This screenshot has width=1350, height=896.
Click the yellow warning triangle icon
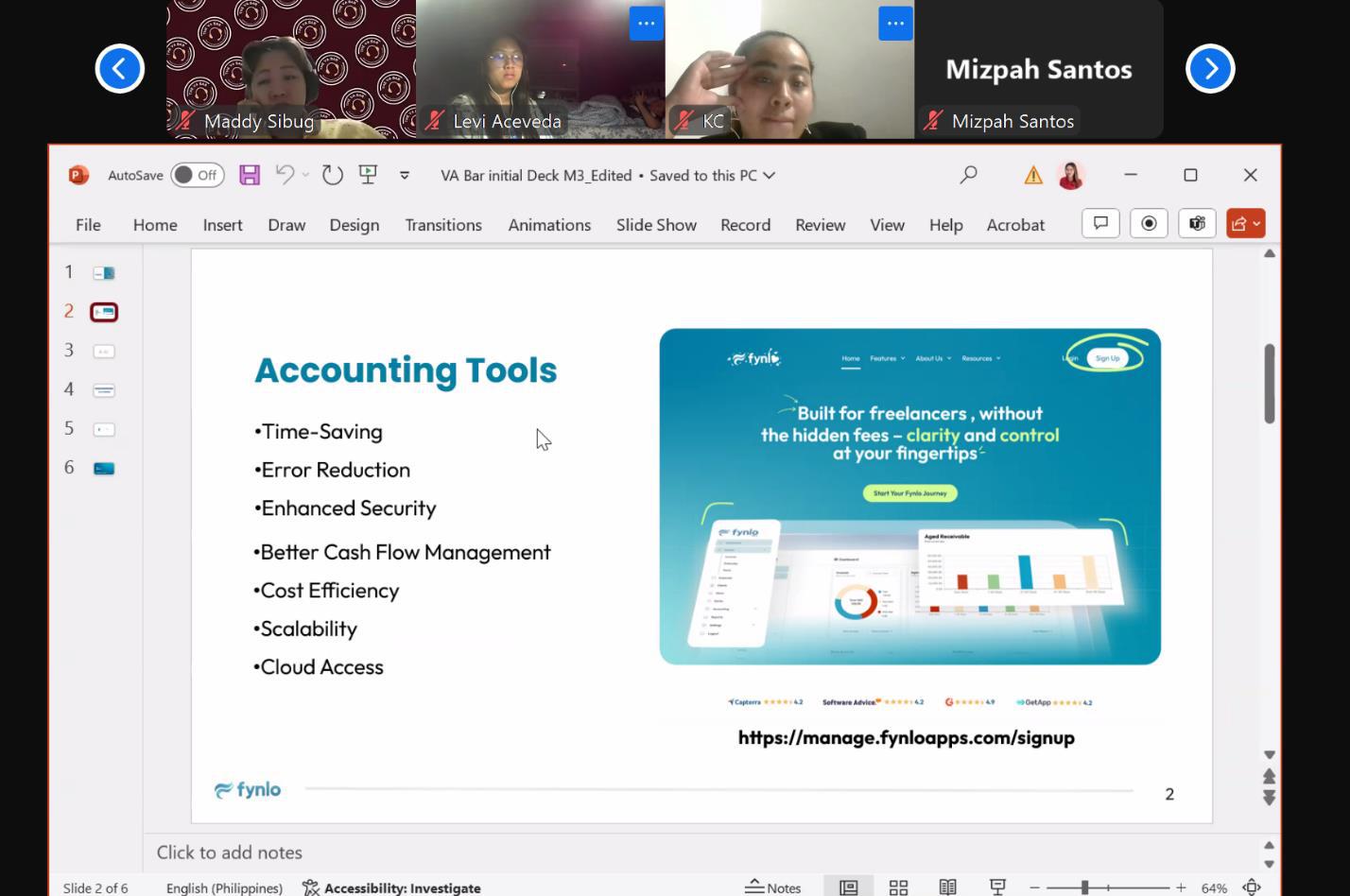click(1033, 175)
